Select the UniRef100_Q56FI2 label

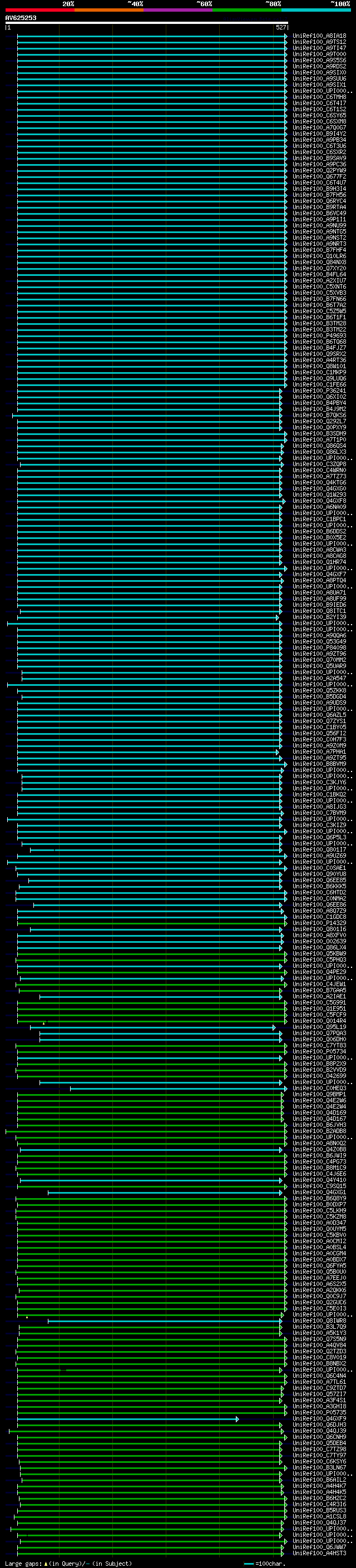tap(319, 734)
